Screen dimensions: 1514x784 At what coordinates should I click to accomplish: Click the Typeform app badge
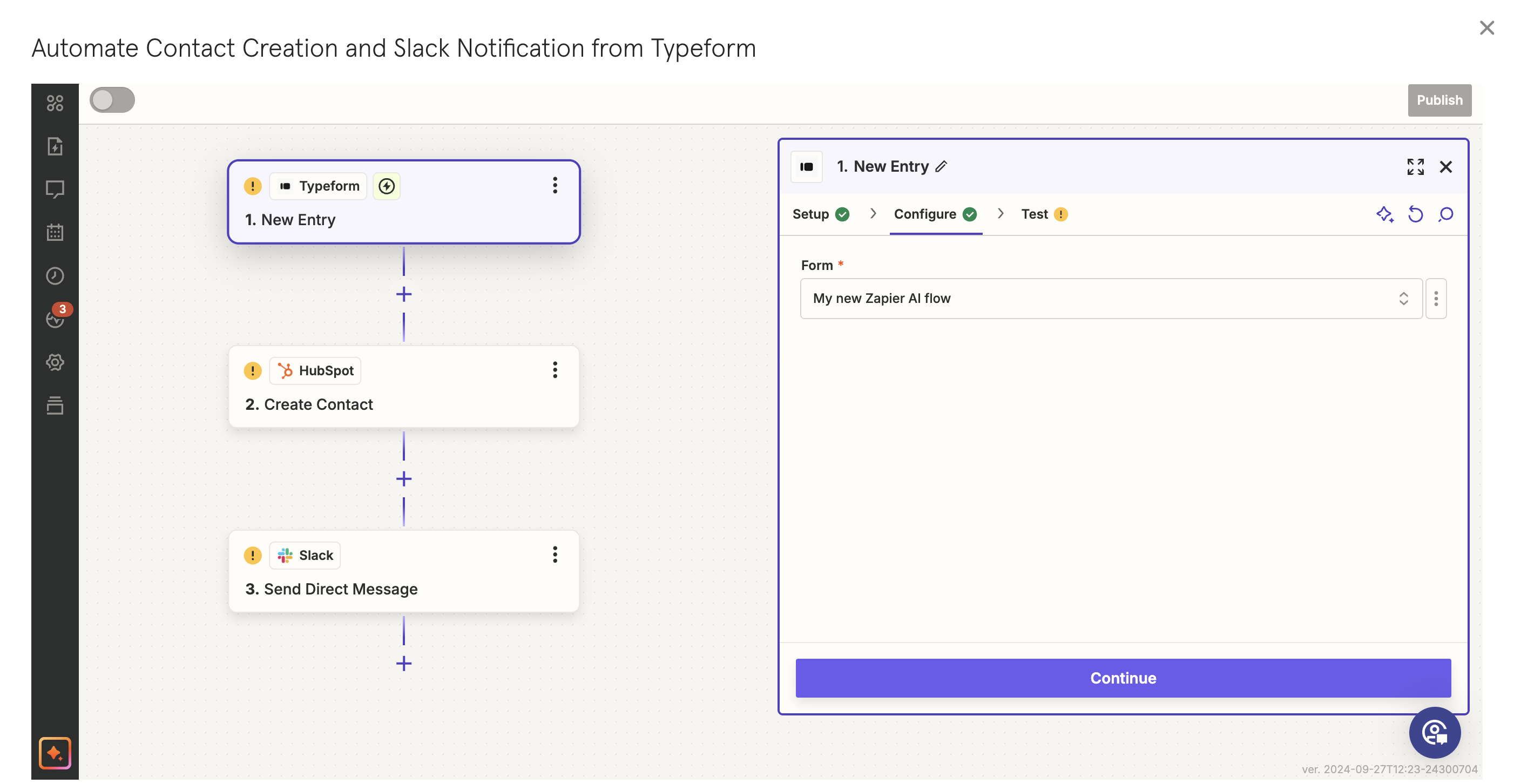318,186
